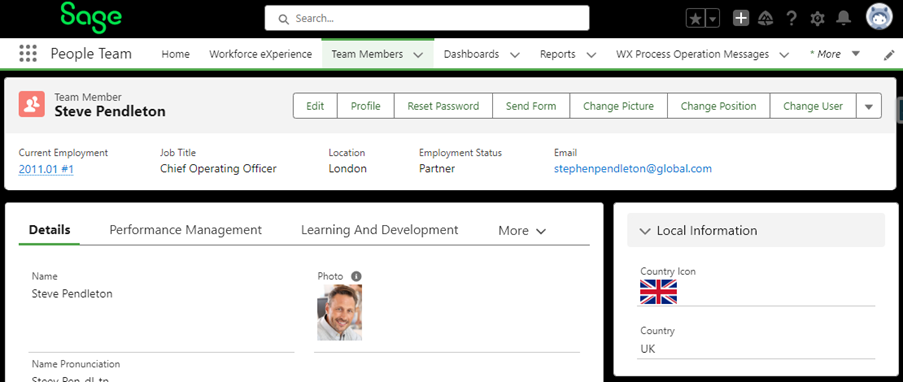The height and width of the screenshot is (382, 903).
Task: Click the Send Form button
Action: pos(531,106)
